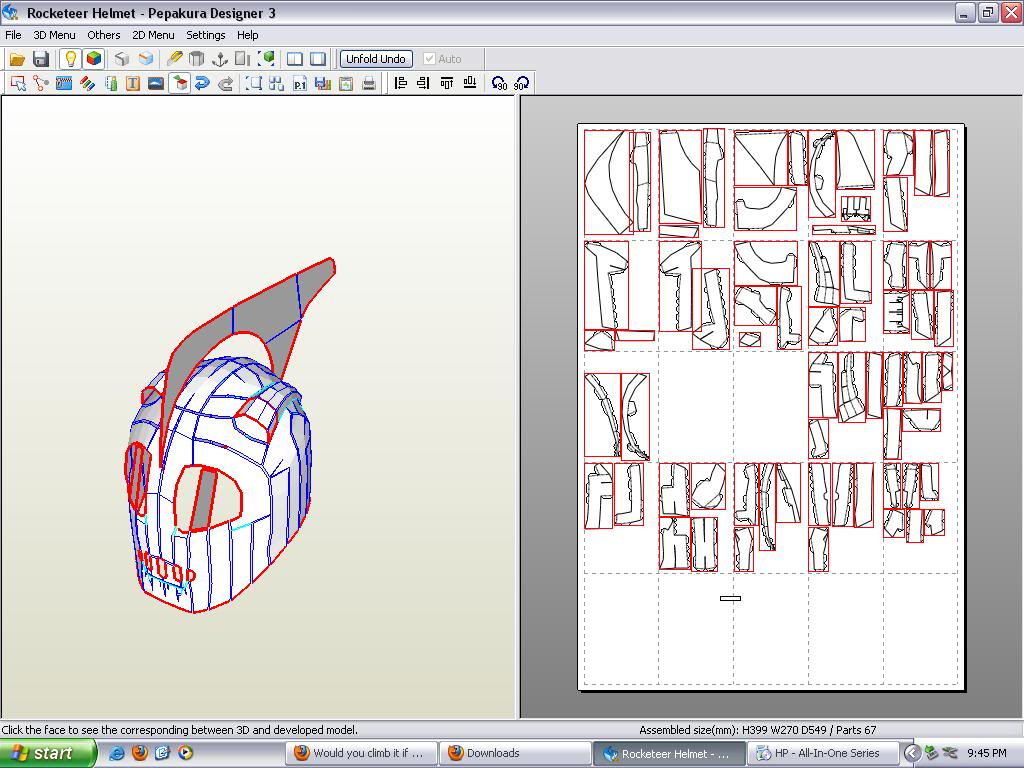Click the image insert tool icon
This screenshot has width=1024, height=768.
pyautogui.click(x=155, y=84)
